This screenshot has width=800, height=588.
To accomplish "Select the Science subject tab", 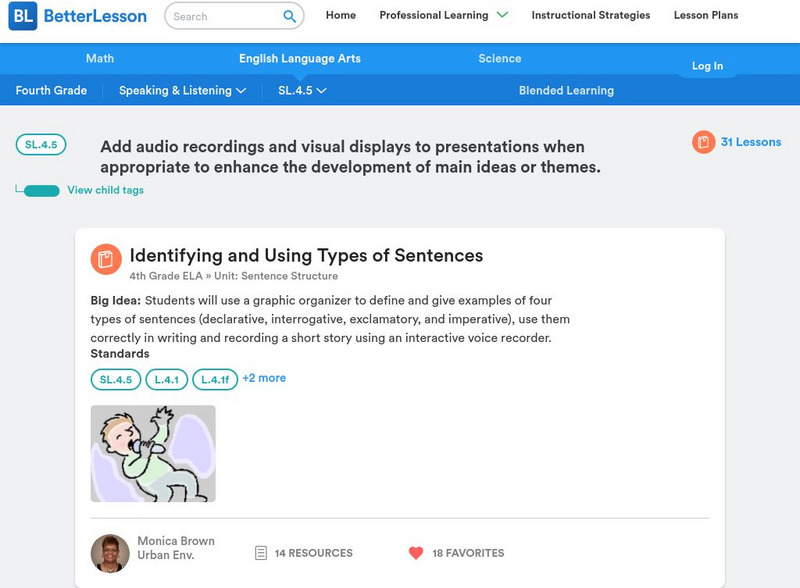I will 500,59.
